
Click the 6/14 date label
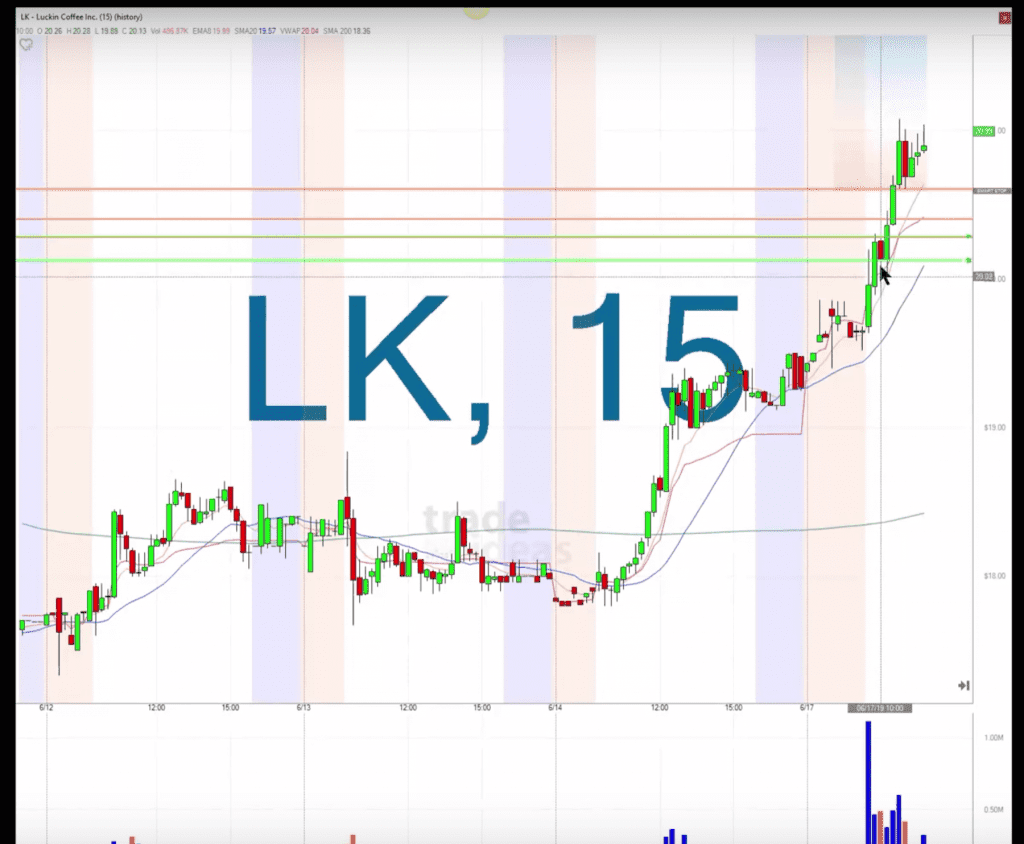click(x=555, y=707)
